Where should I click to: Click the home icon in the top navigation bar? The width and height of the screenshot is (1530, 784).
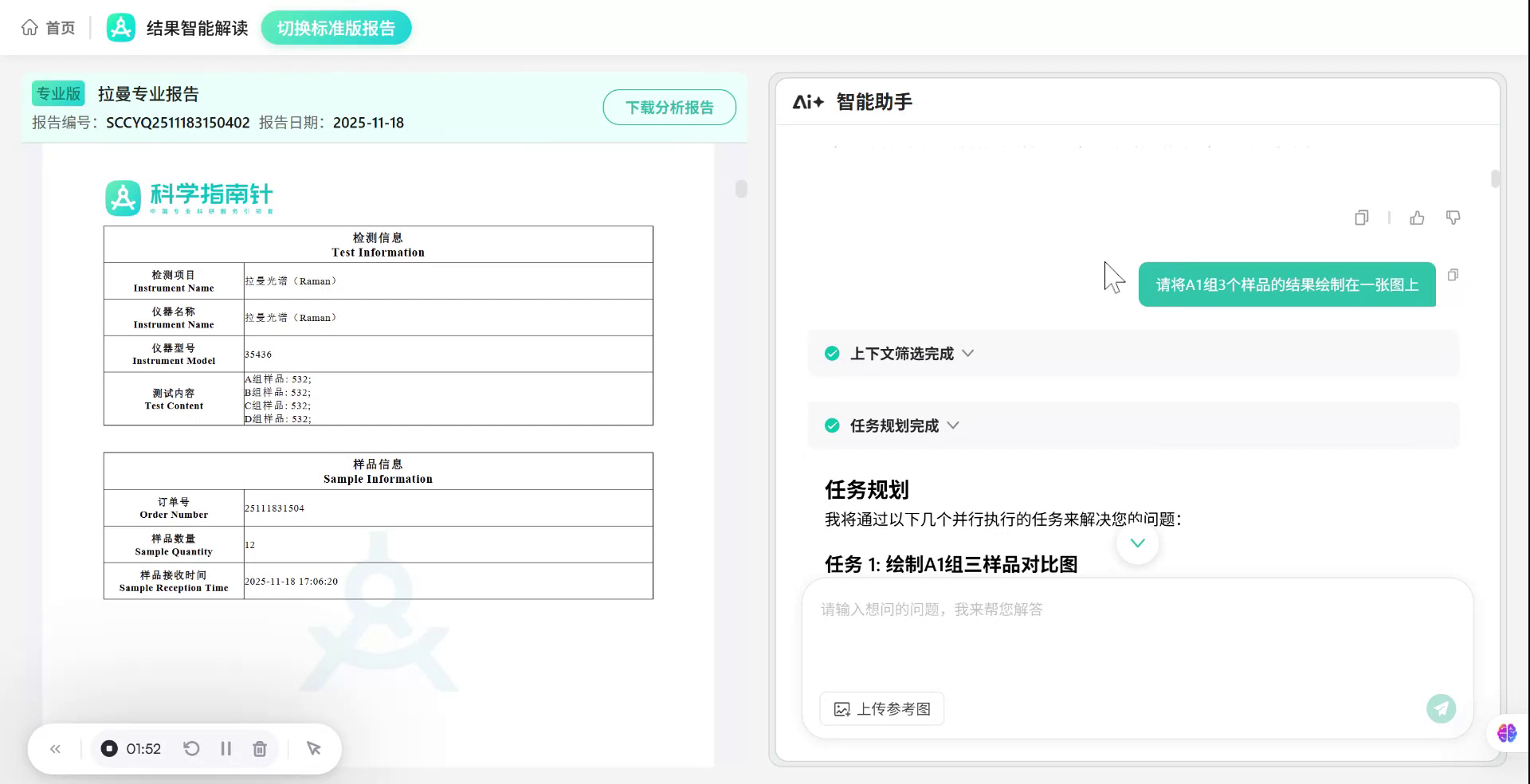[x=29, y=26]
